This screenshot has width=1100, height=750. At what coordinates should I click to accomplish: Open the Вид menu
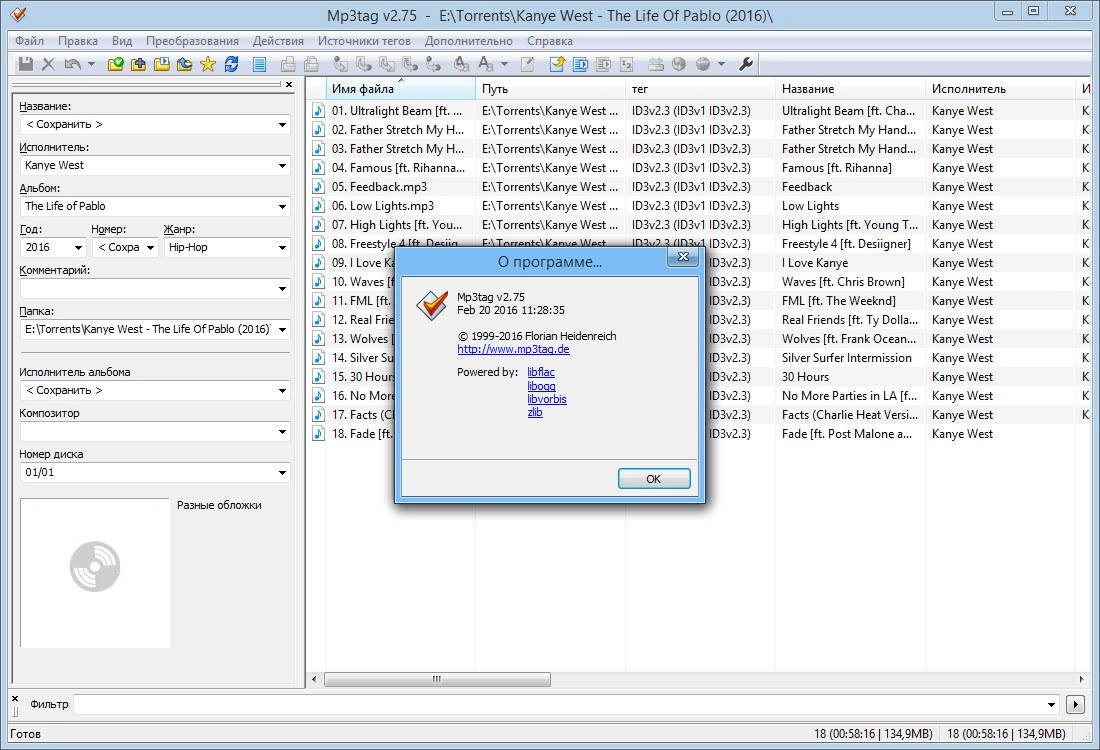point(122,41)
